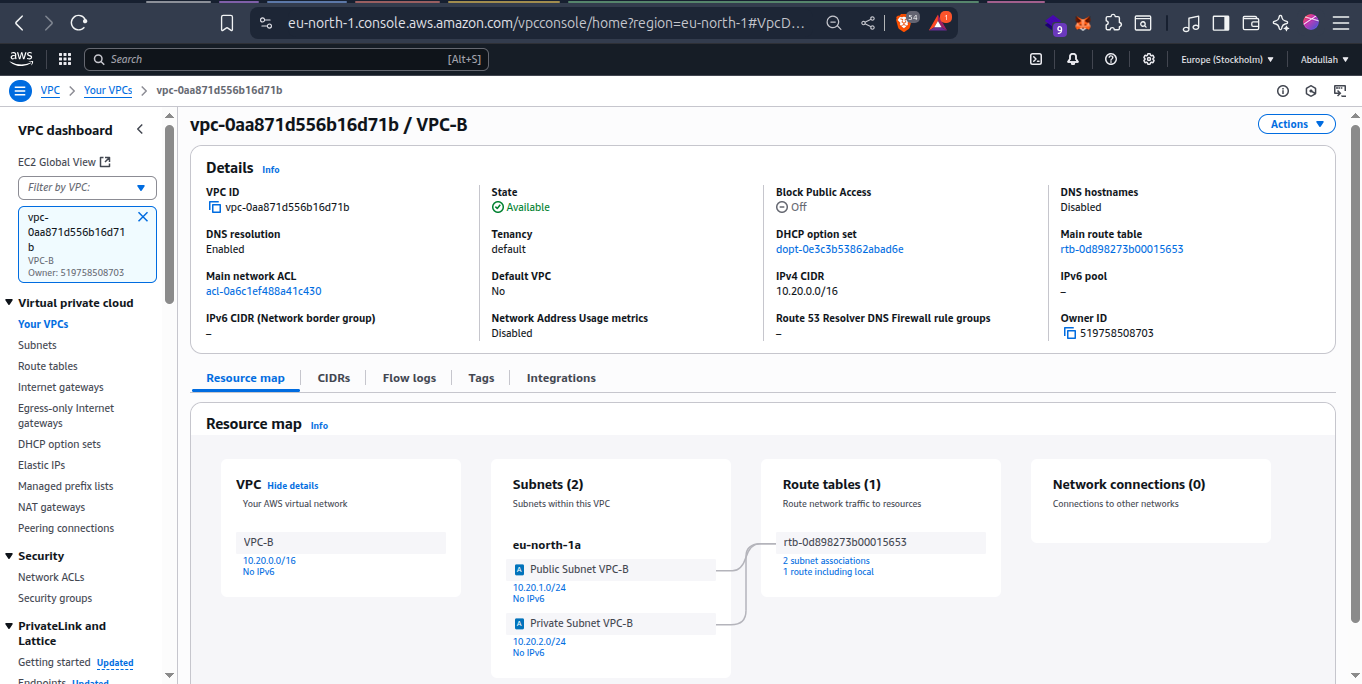The image size is (1362, 684).
Task: Copy the Owner ID with copy icon
Action: [x=1069, y=333]
